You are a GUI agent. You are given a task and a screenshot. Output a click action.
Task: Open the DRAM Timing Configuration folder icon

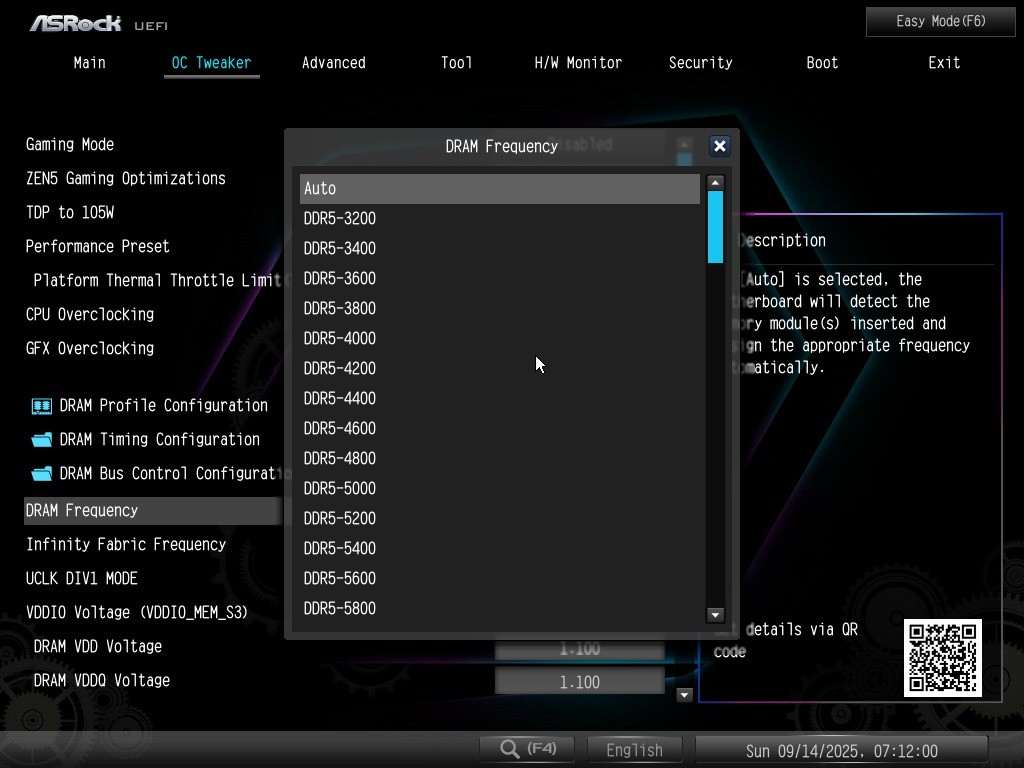tap(41, 440)
